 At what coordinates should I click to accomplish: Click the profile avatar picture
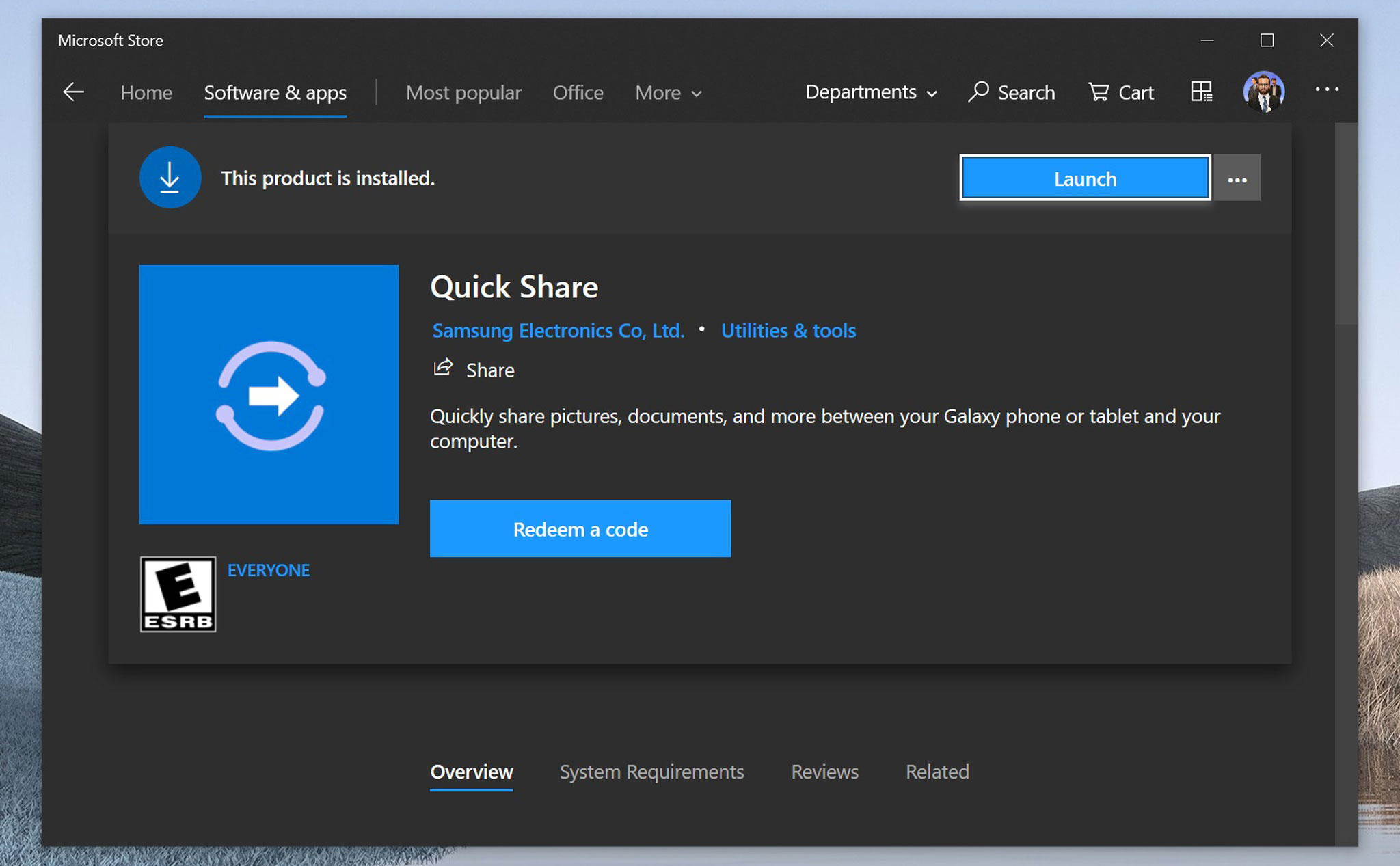coord(1264,92)
